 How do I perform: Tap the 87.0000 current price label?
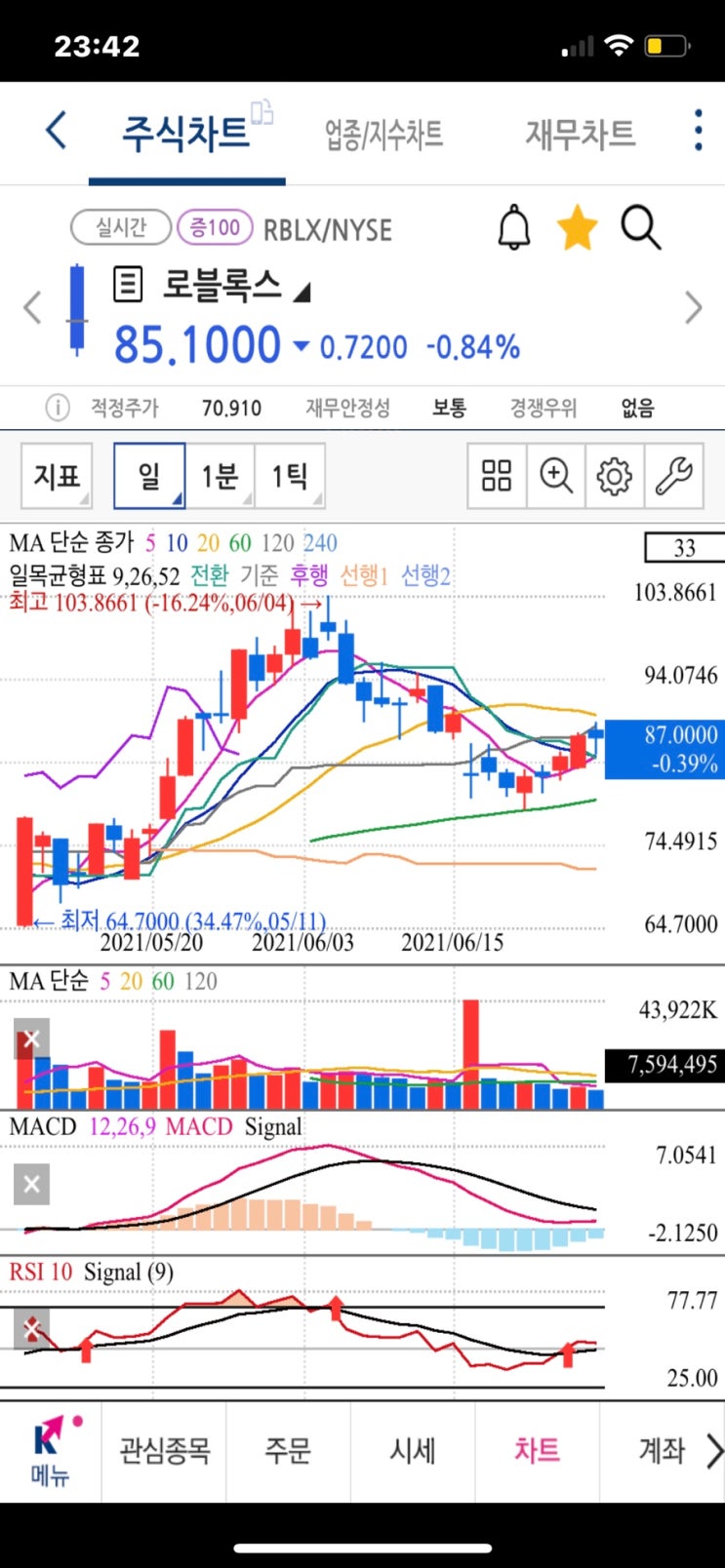pos(665,749)
